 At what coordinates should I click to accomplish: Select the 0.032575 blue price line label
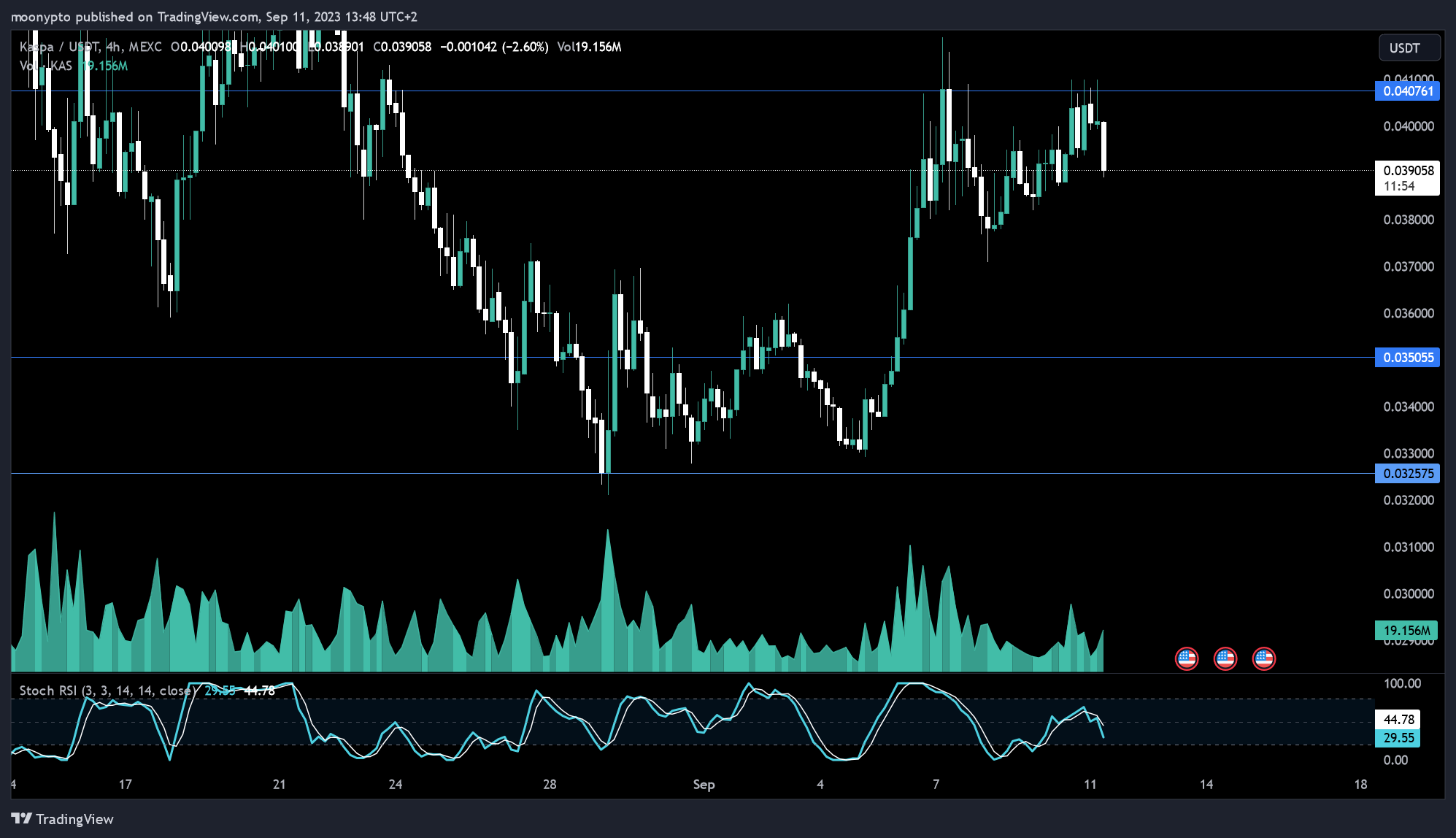(1407, 474)
